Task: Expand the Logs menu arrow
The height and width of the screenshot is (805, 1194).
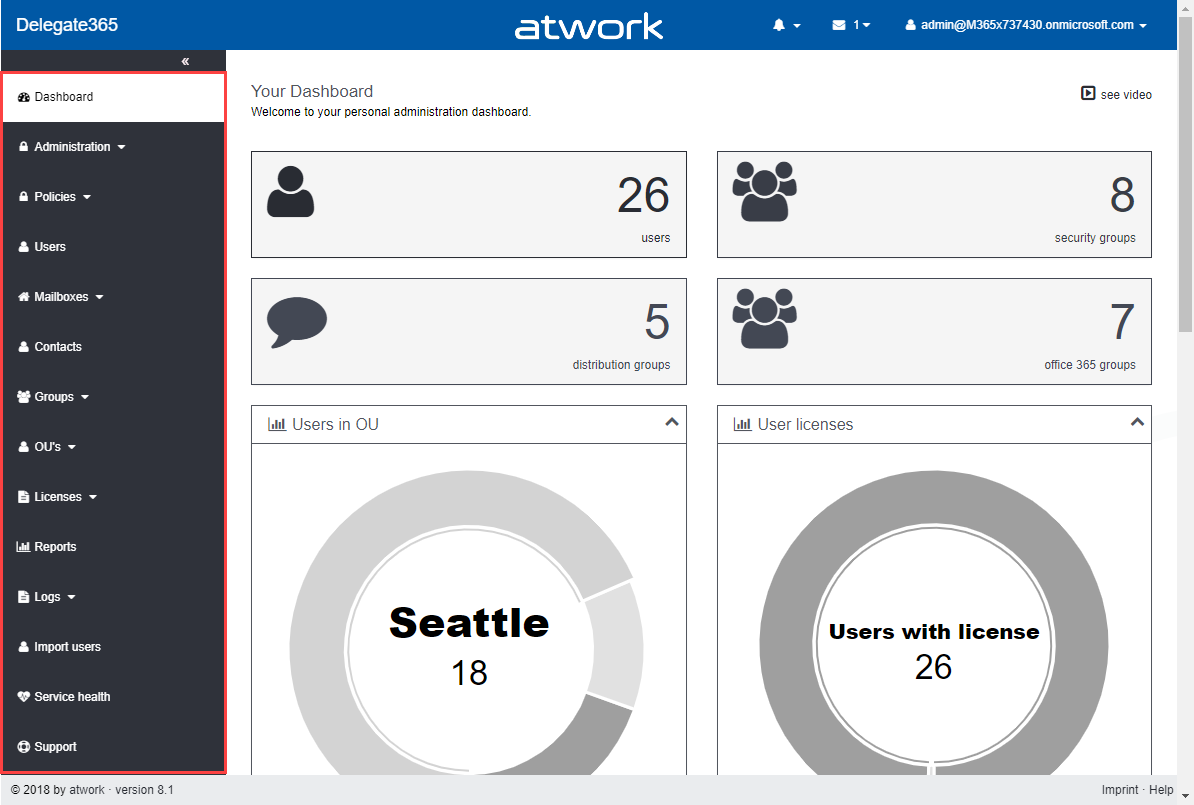Action: 72,597
